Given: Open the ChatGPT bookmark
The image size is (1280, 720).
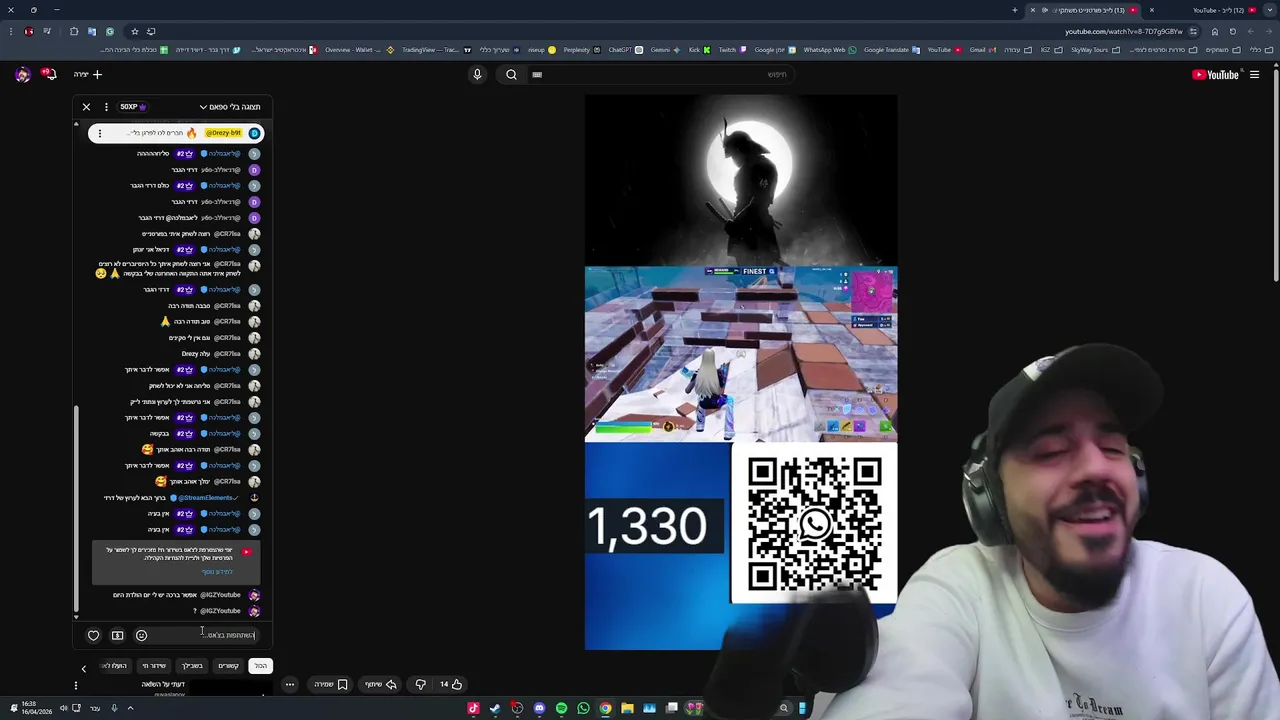Looking at the screenshot, I should (624, 50).
